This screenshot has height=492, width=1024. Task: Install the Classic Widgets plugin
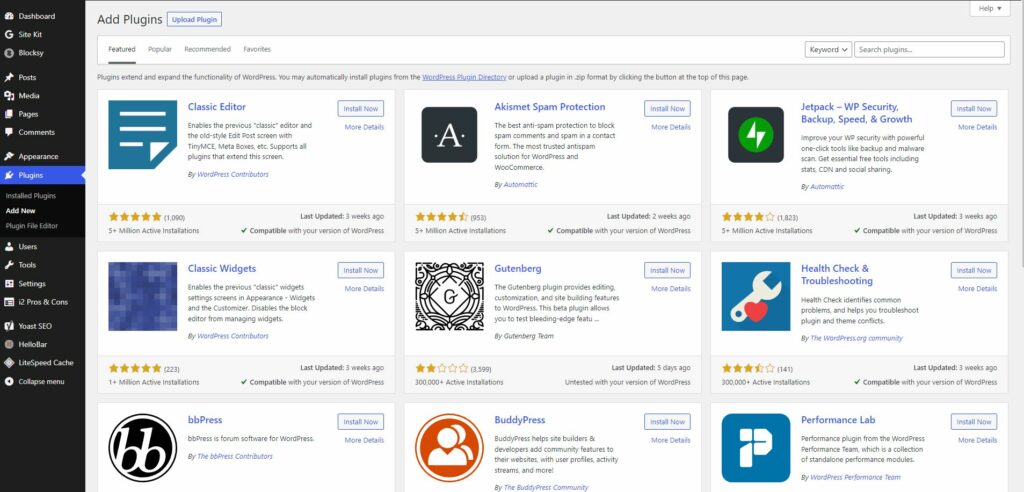coord(360,270)
